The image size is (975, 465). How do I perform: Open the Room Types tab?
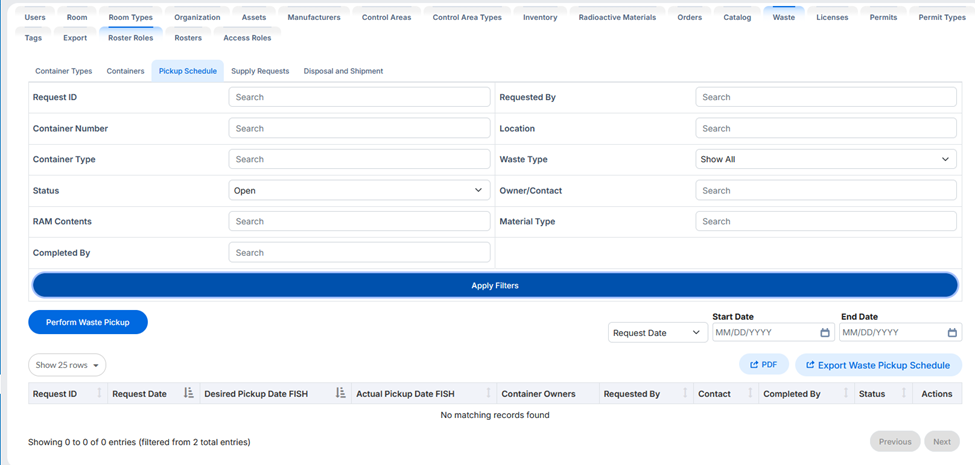tap(131, 17)
